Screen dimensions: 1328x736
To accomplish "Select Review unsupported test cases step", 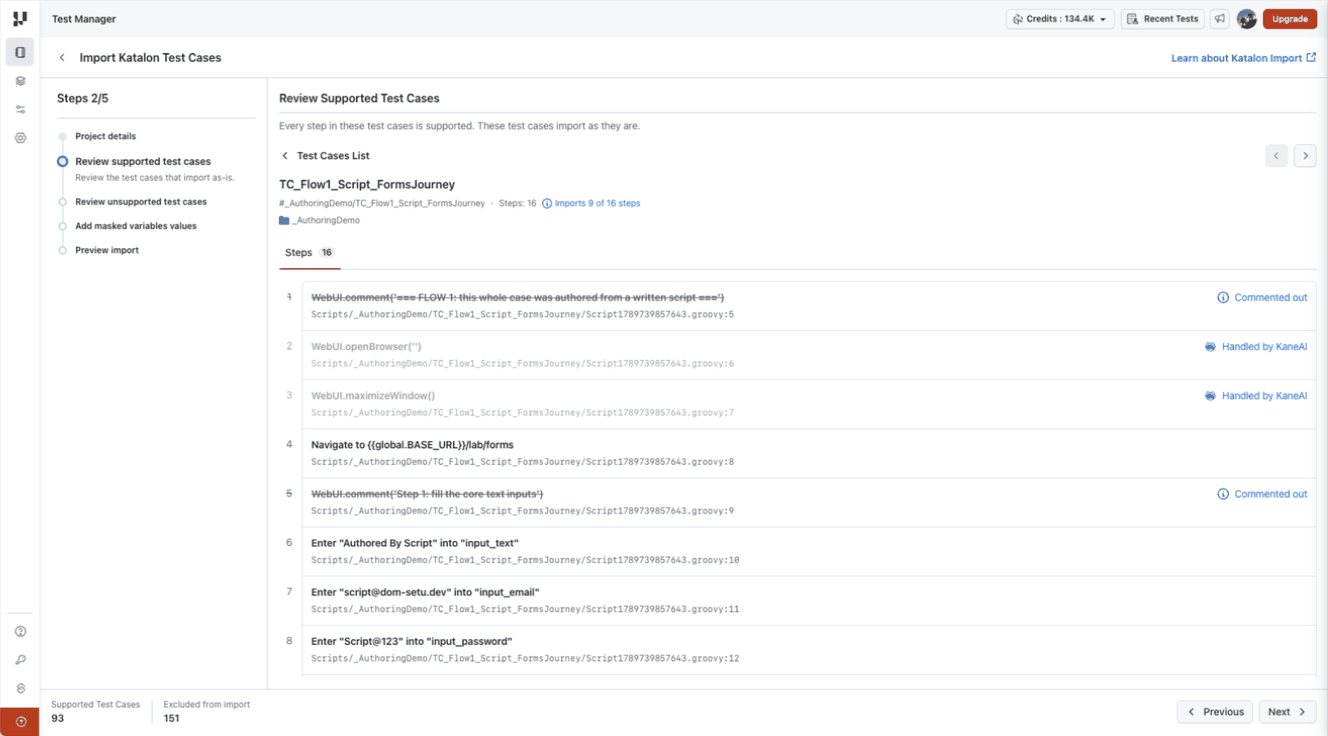I will tap(141, 202).
